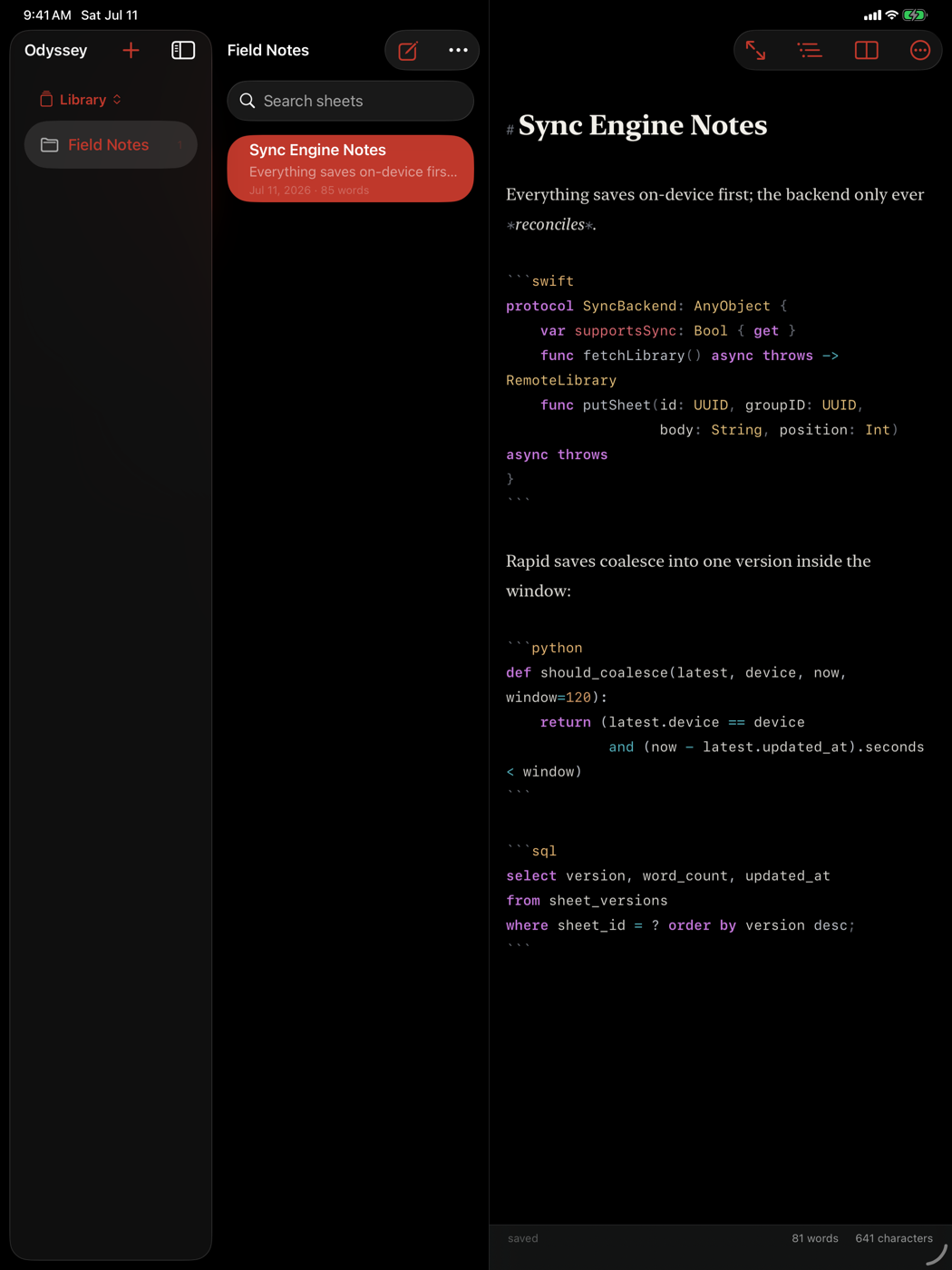952x1270 pixels.
Task: Click the italic word reconciles
Action: click(x=550, y=225)
